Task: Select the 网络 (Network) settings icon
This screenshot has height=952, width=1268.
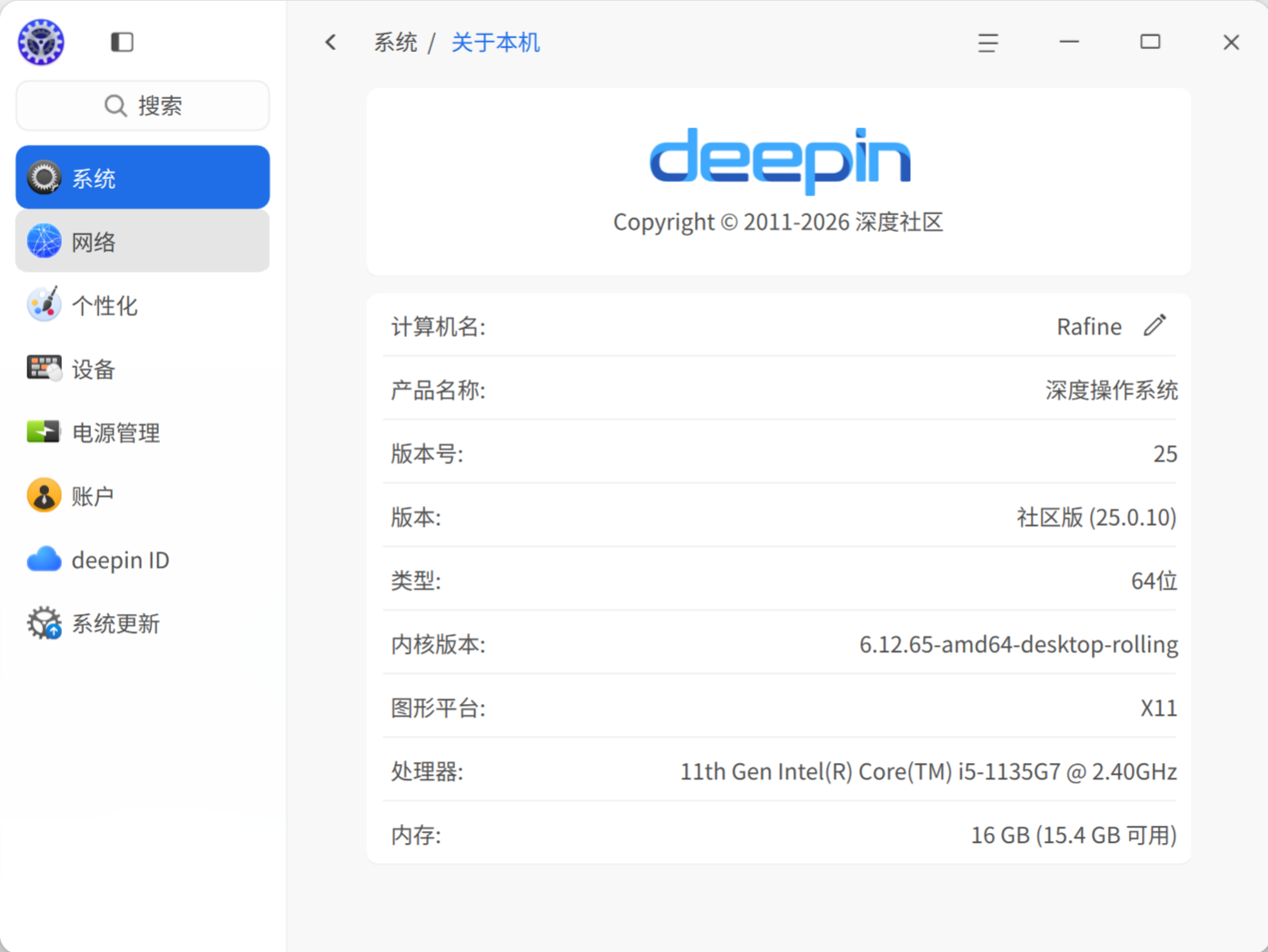Action: point(44,241)
